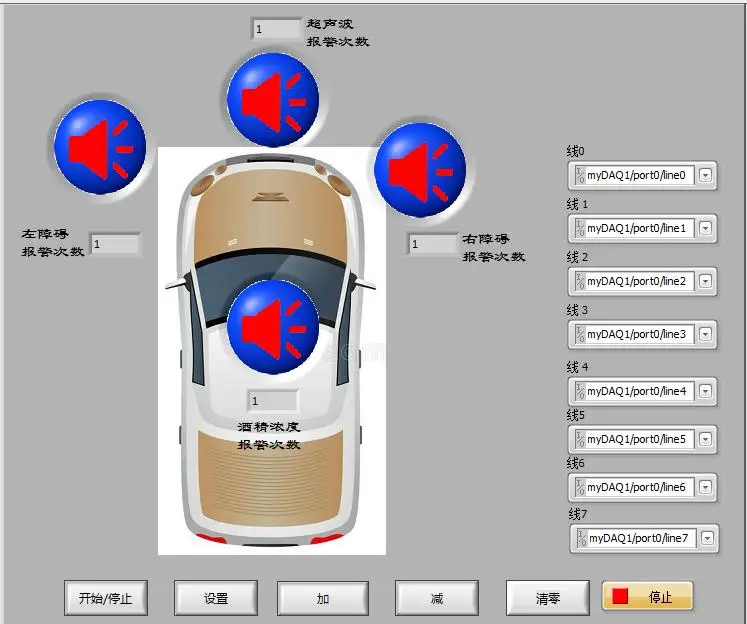Click the alcohol concentration speaker indicator on car

point(273,327)
